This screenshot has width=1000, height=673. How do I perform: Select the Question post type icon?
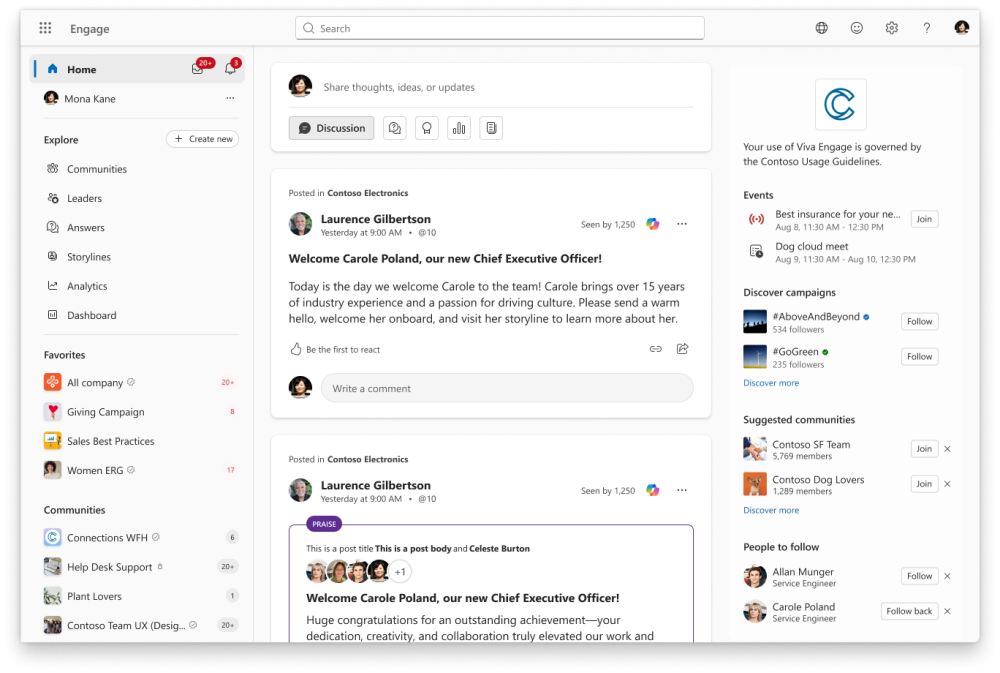(395, 128)
